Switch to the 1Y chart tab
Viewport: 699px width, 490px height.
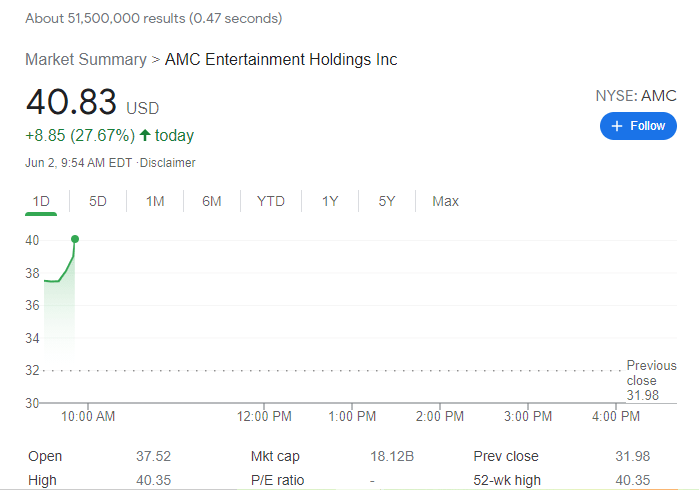point(330,201)
